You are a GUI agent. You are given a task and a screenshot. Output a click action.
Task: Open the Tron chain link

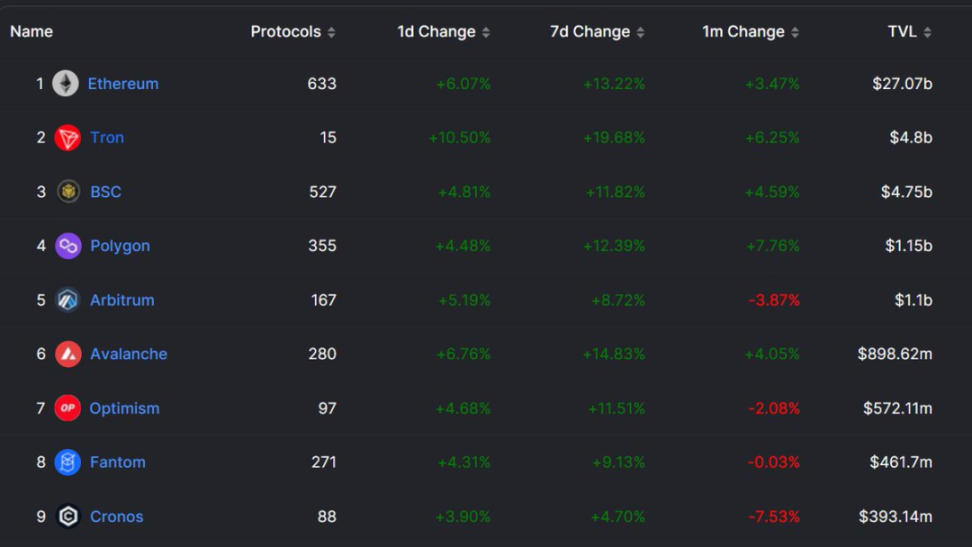107,138
